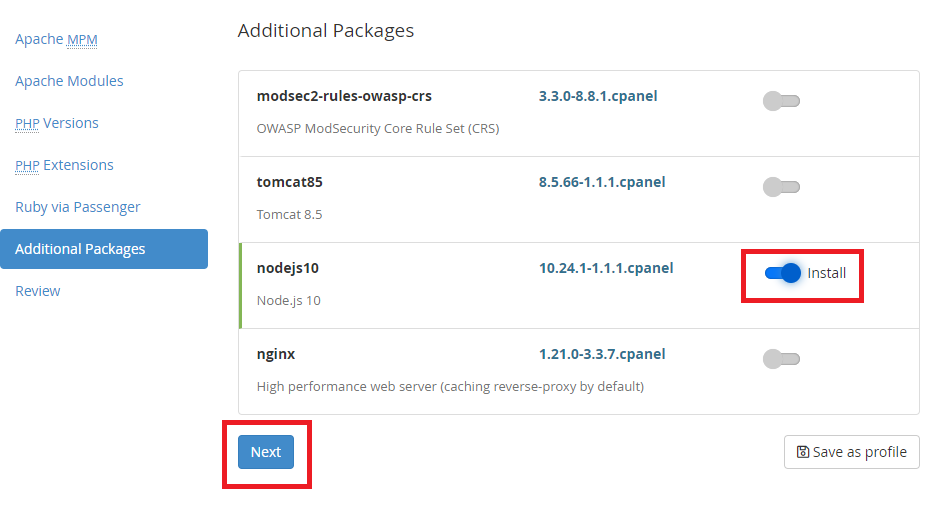946x506 pixels.
Task: Click the Next button
Action: click(x=266, y=452)
